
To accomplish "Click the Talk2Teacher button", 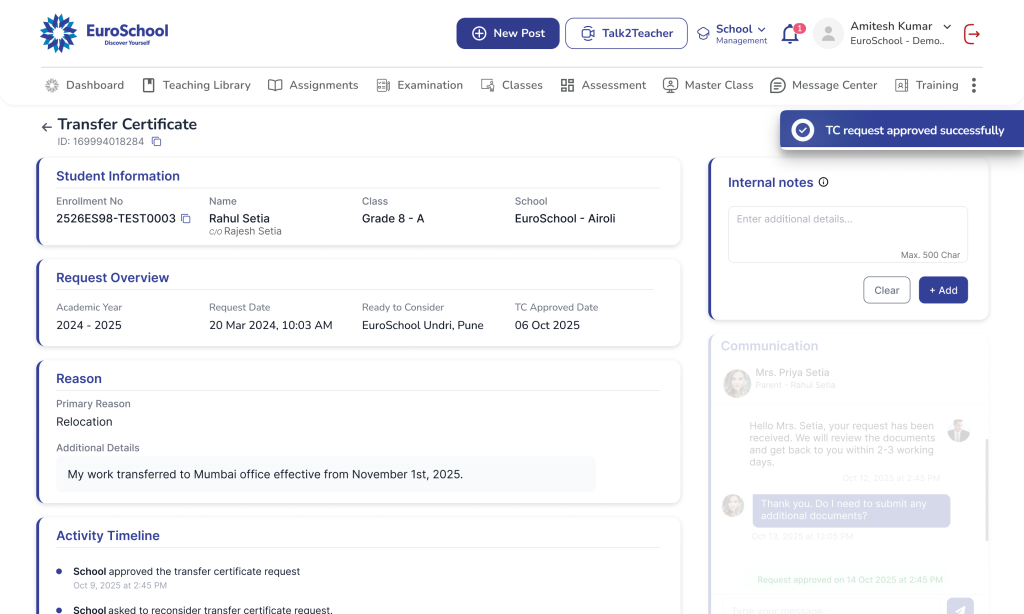I will pyautogui.click(x=626, y=33).
